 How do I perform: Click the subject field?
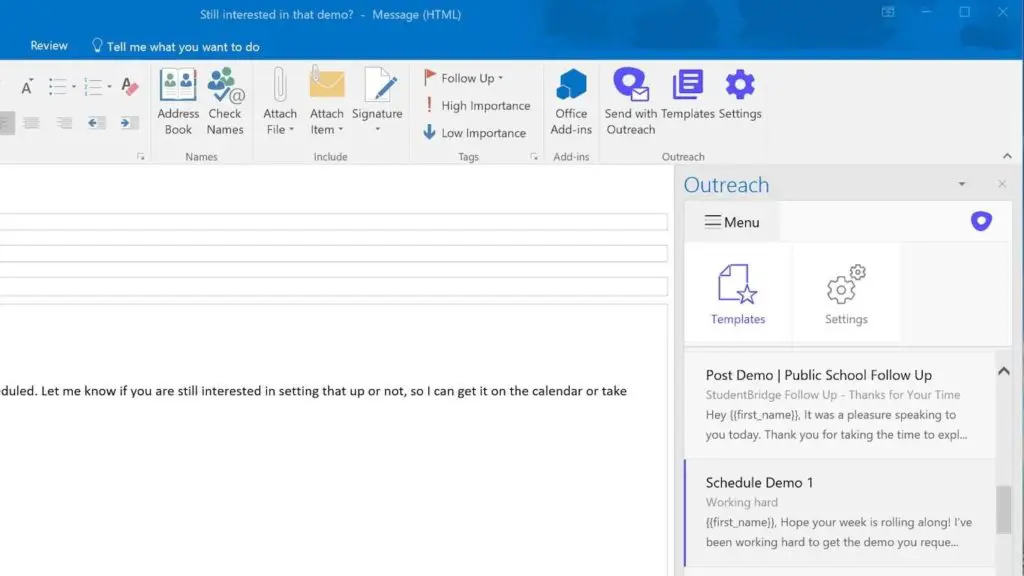pyautogui.click(x=333, y=286)
